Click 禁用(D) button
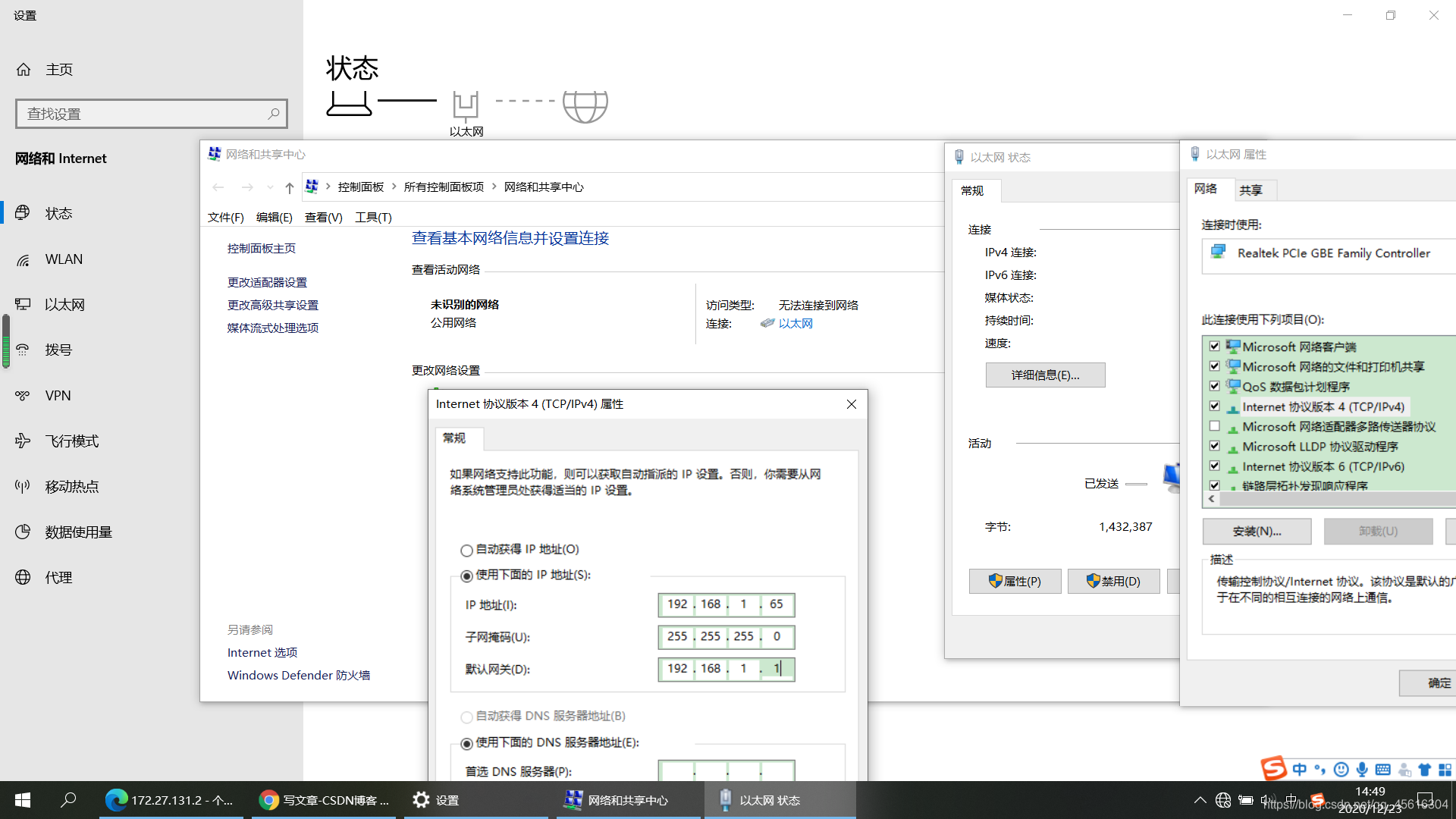This screenshot has width=1456, height=819. 1113,582
